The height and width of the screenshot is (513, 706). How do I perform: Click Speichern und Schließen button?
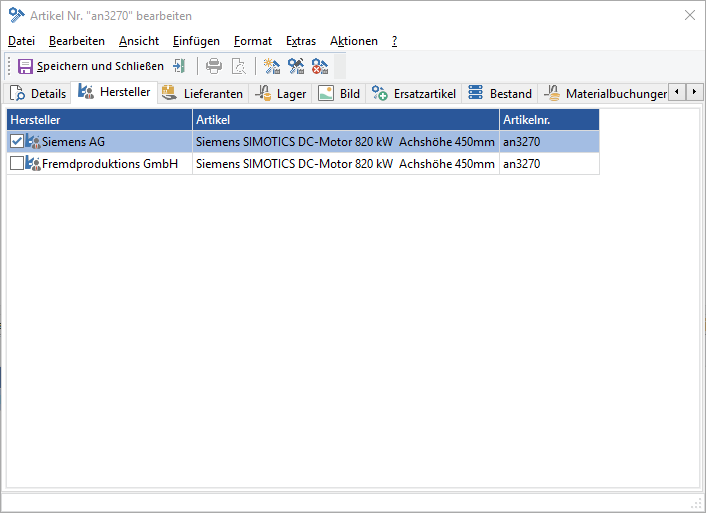[91, 66]
